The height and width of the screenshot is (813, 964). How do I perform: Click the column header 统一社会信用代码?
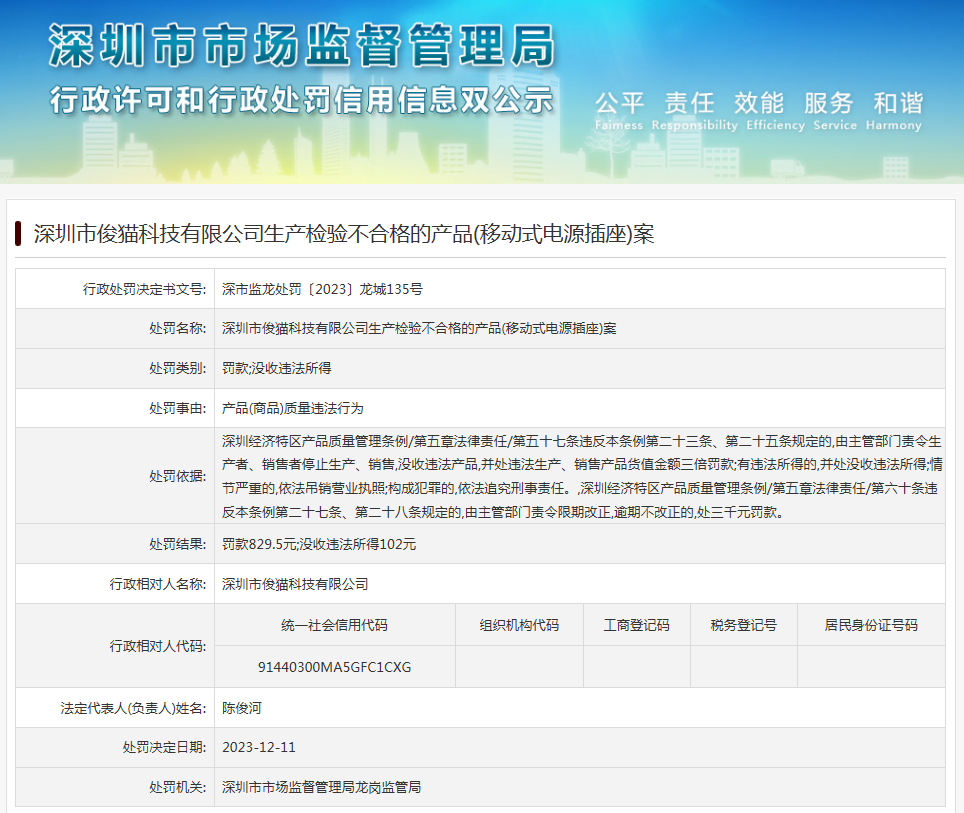click(334, 625)
